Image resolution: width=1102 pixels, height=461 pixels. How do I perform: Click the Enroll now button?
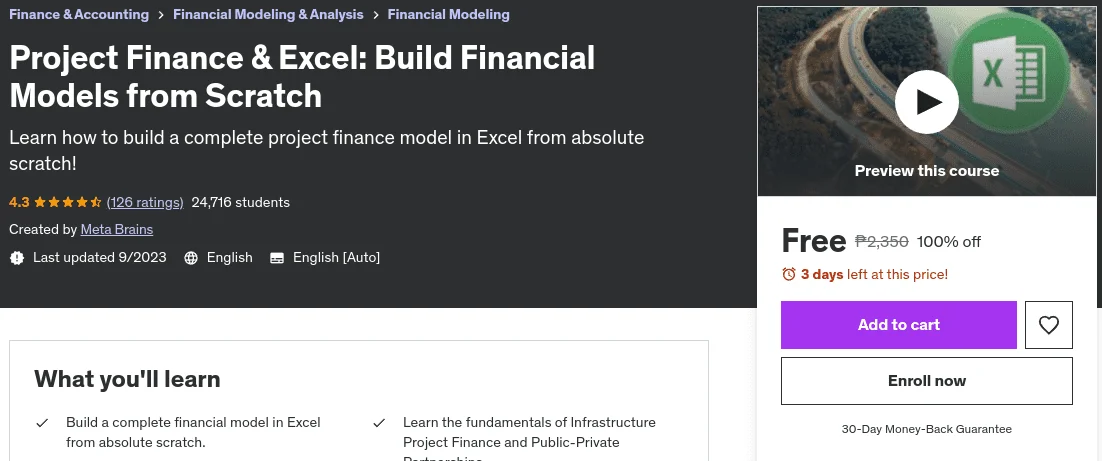pos(927,381)
